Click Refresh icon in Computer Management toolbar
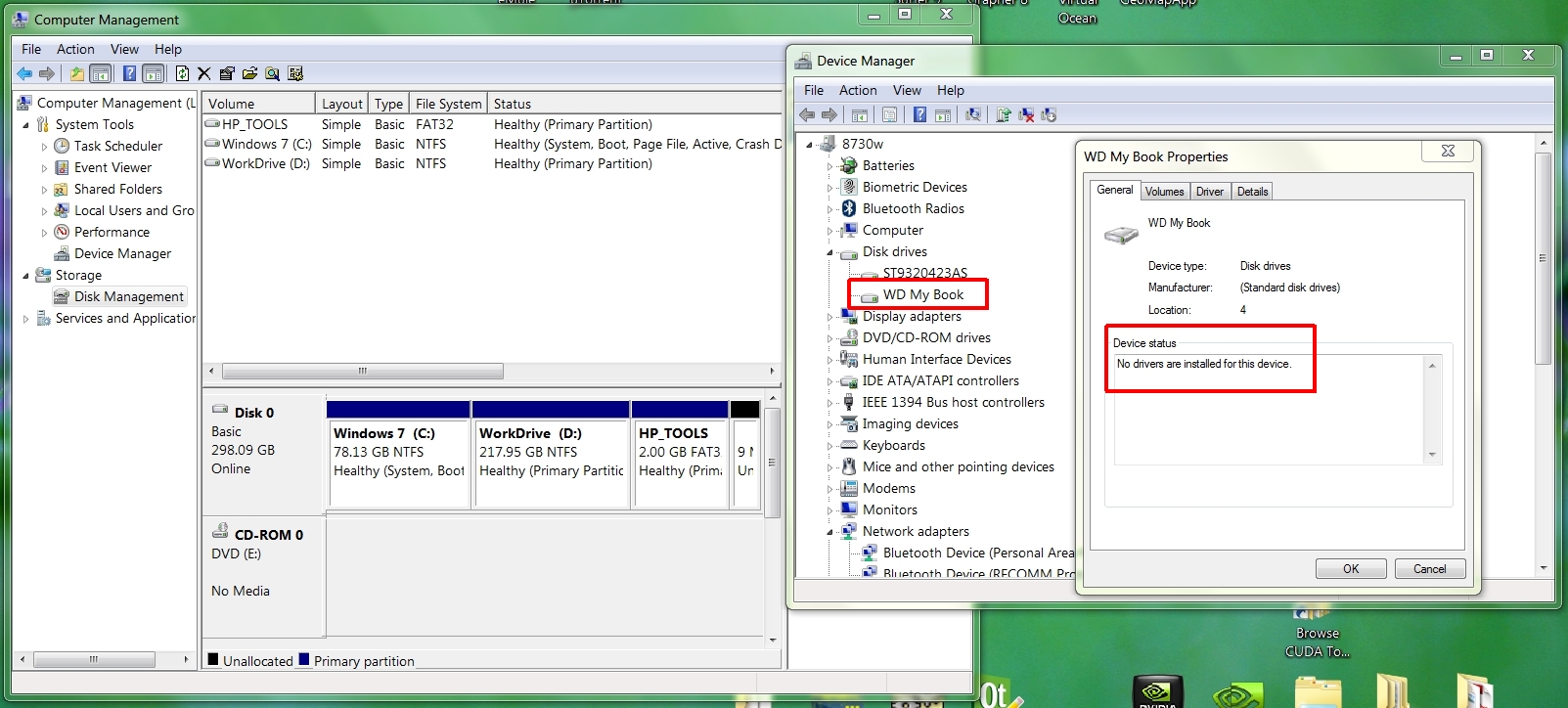Screen dimensions: 1568x708 [x=182, y=73]
